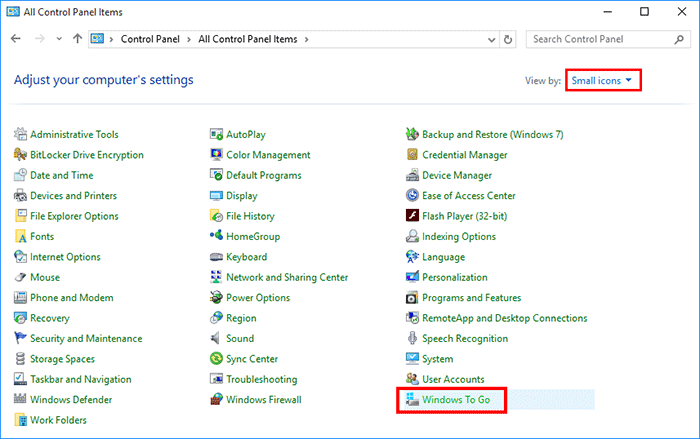Open the Display monitor icon
Viewport: 700px width, 439px height.
pyautogui.click(x=216, y=196)
